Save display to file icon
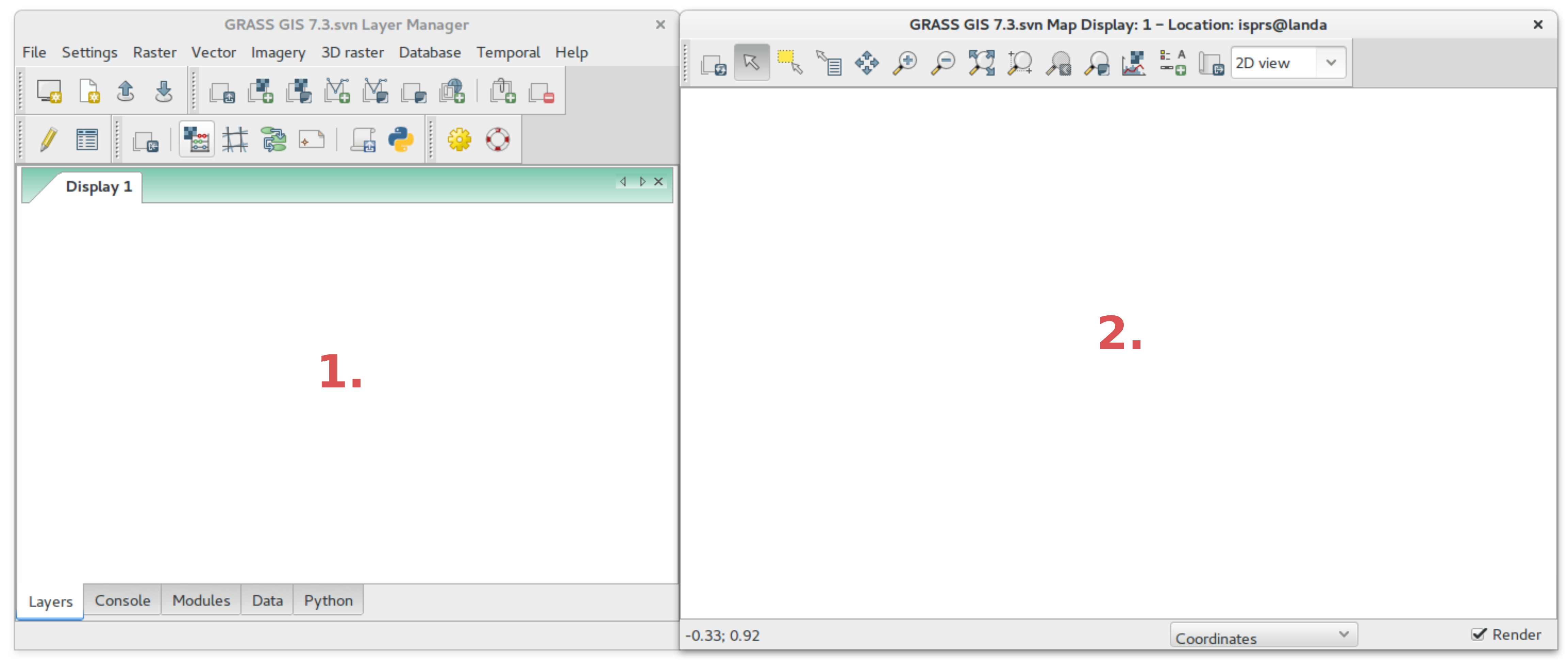The width and height of the screenshot is (1568, 660). point(1211,63)
